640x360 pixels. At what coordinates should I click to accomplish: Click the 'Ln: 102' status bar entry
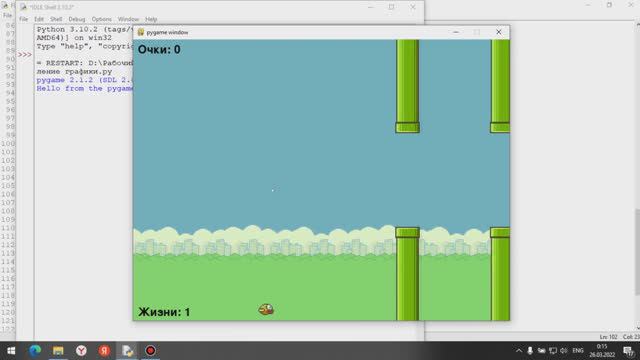pos(608,337)
